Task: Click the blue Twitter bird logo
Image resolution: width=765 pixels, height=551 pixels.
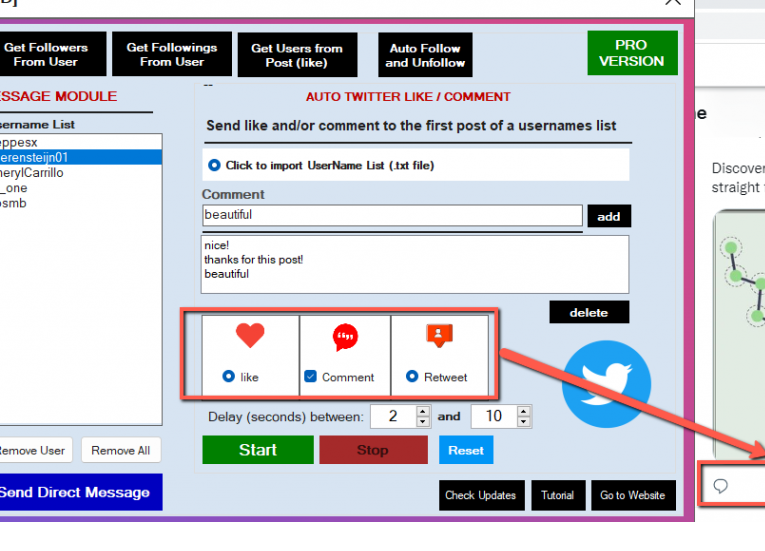Action: tap(606, 385)
